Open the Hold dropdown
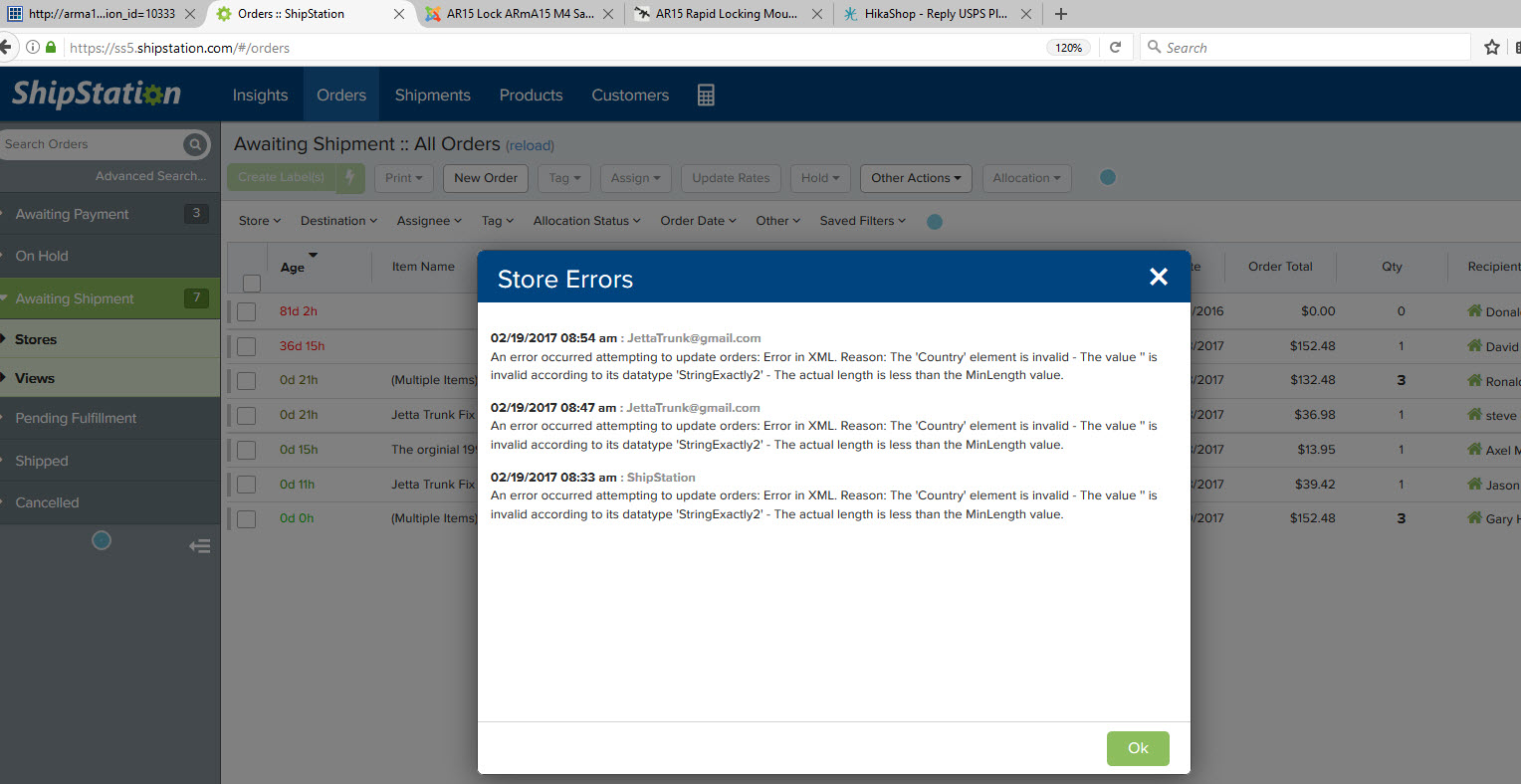Viewport: 1521px width, 784px height. coord(820,178)
